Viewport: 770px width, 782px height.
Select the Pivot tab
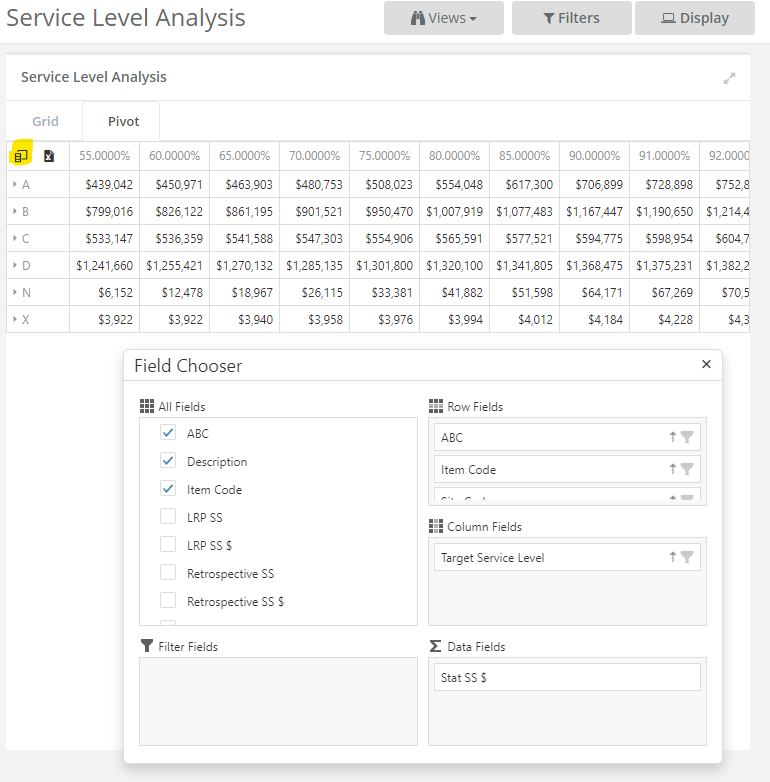click(x=123, y=121)
